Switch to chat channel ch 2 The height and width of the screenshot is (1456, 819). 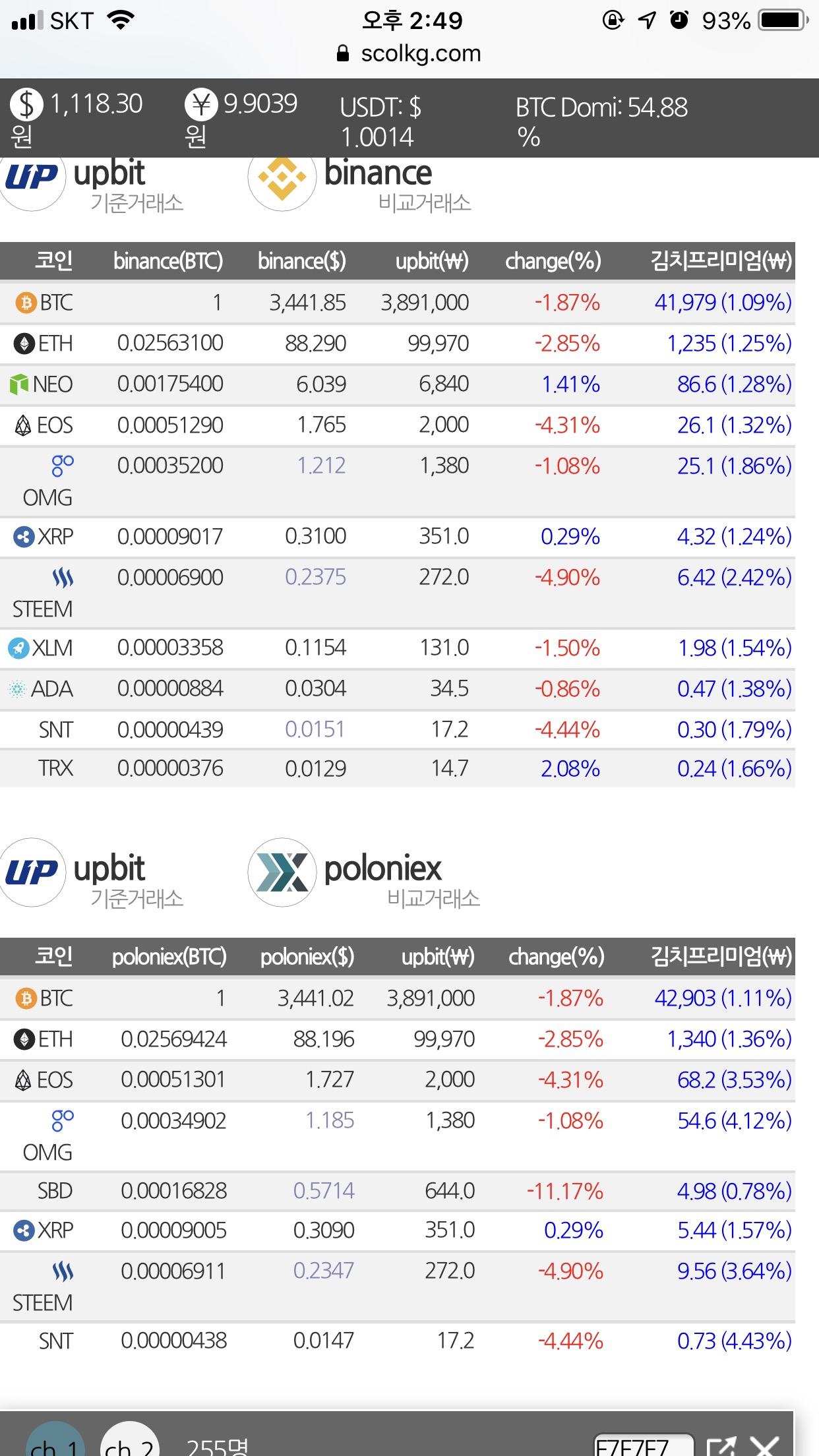(x=130, y=1445)
